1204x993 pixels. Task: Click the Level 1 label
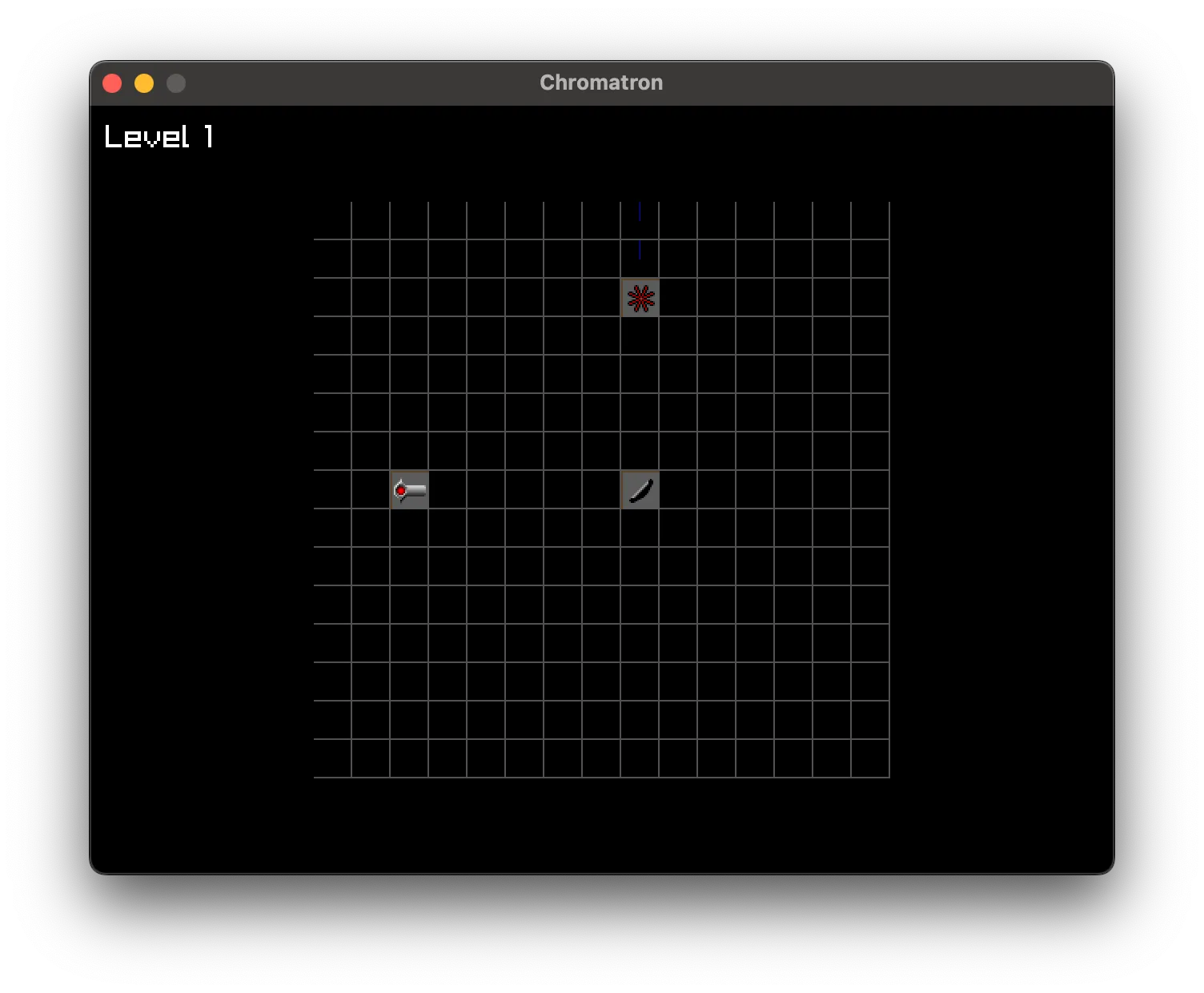tap(159, 137)
